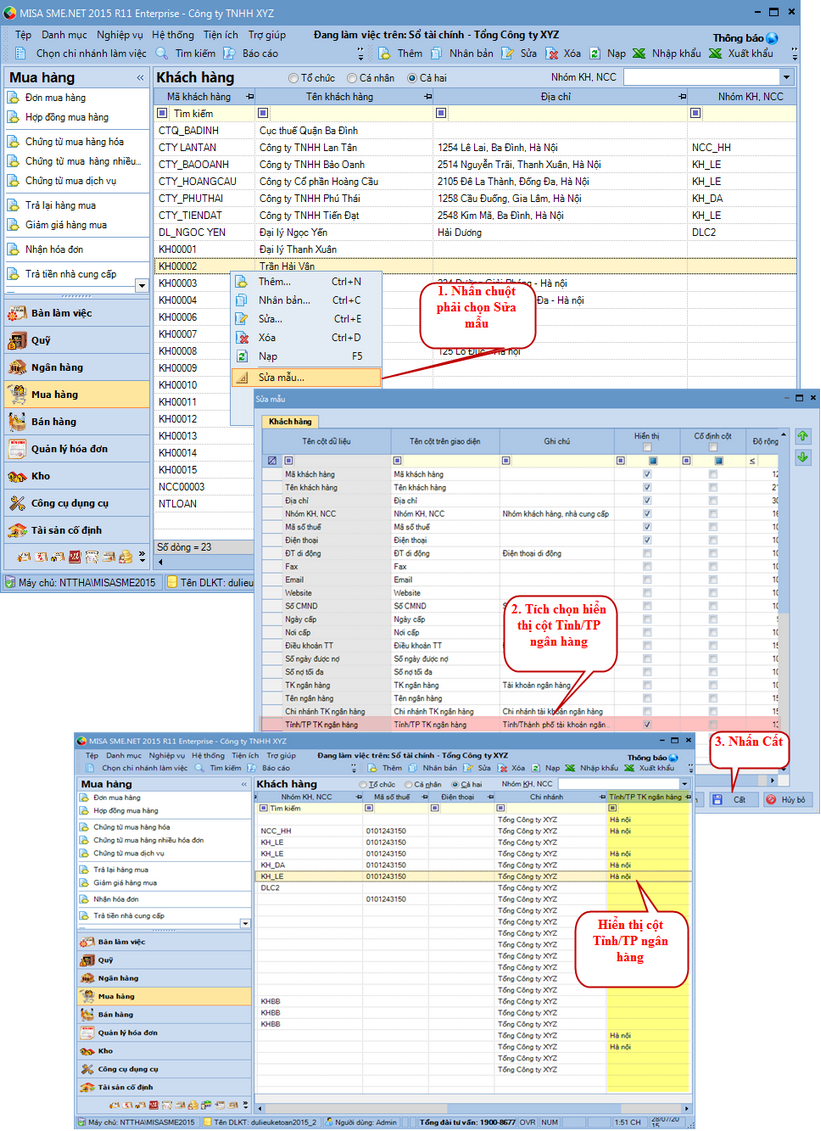The height and width of the screenshot is (1131, 821).
Task: Click Trả lại hàng mua in top window sidebar
Action: [61, 206]
